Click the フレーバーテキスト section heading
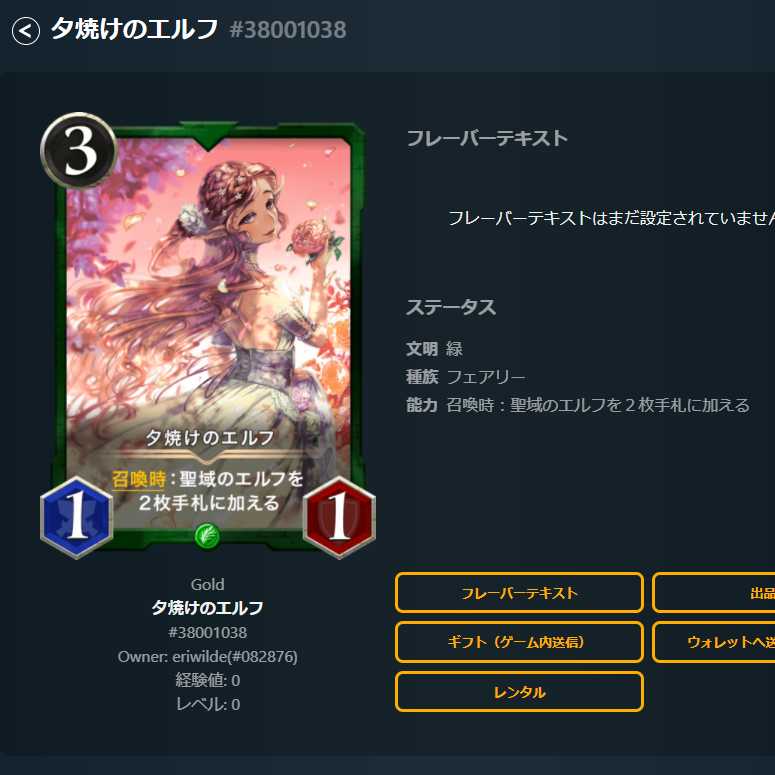This screenshot has width=775, height=775. point(487,138)
